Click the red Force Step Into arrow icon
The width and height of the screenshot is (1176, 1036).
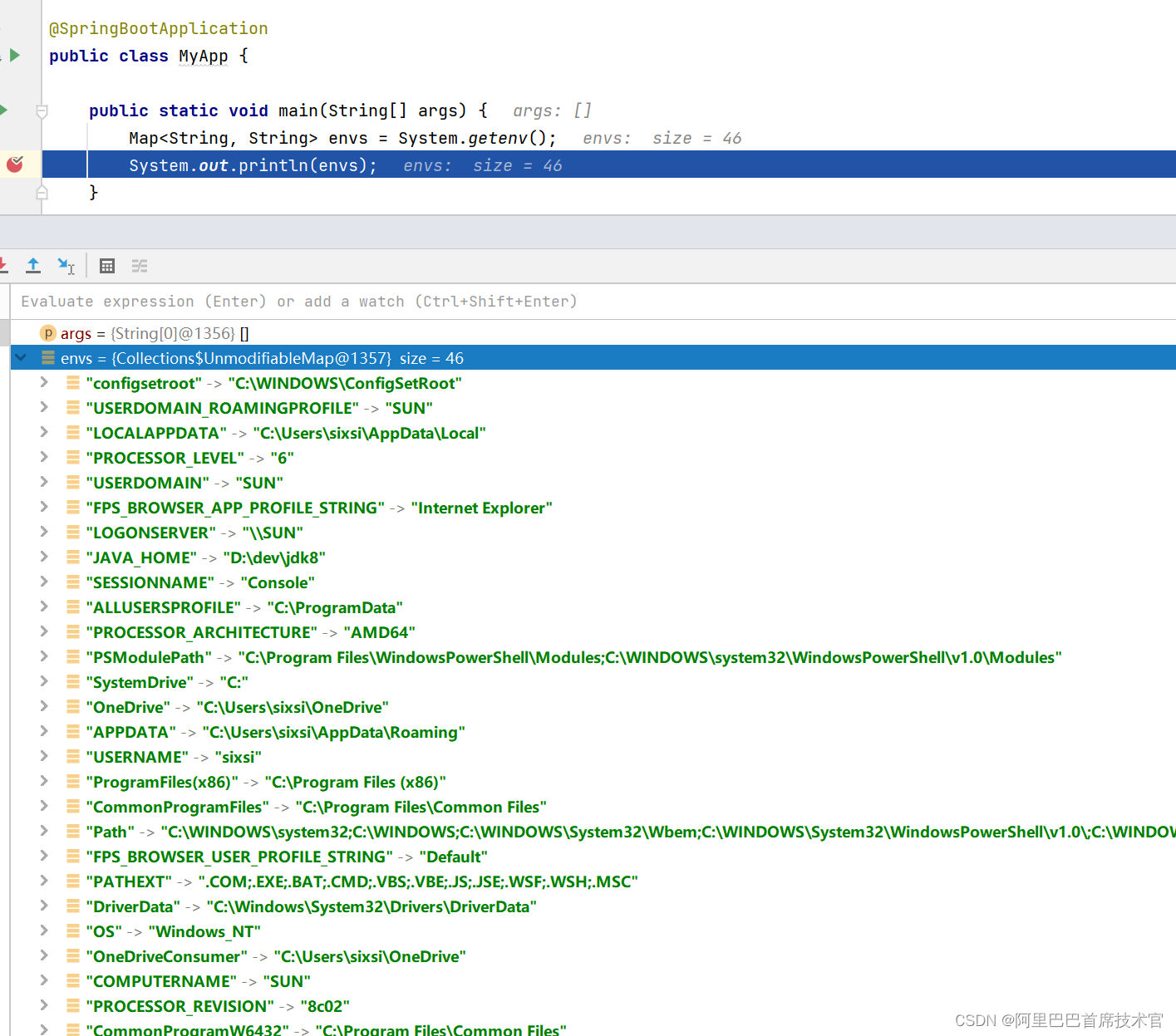4,266
